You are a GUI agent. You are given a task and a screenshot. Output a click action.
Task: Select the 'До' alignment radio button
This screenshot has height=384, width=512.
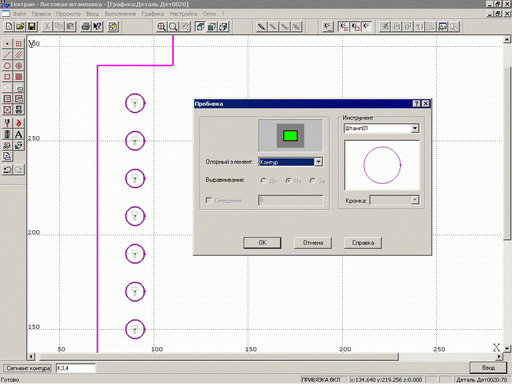tap(264, 180)
